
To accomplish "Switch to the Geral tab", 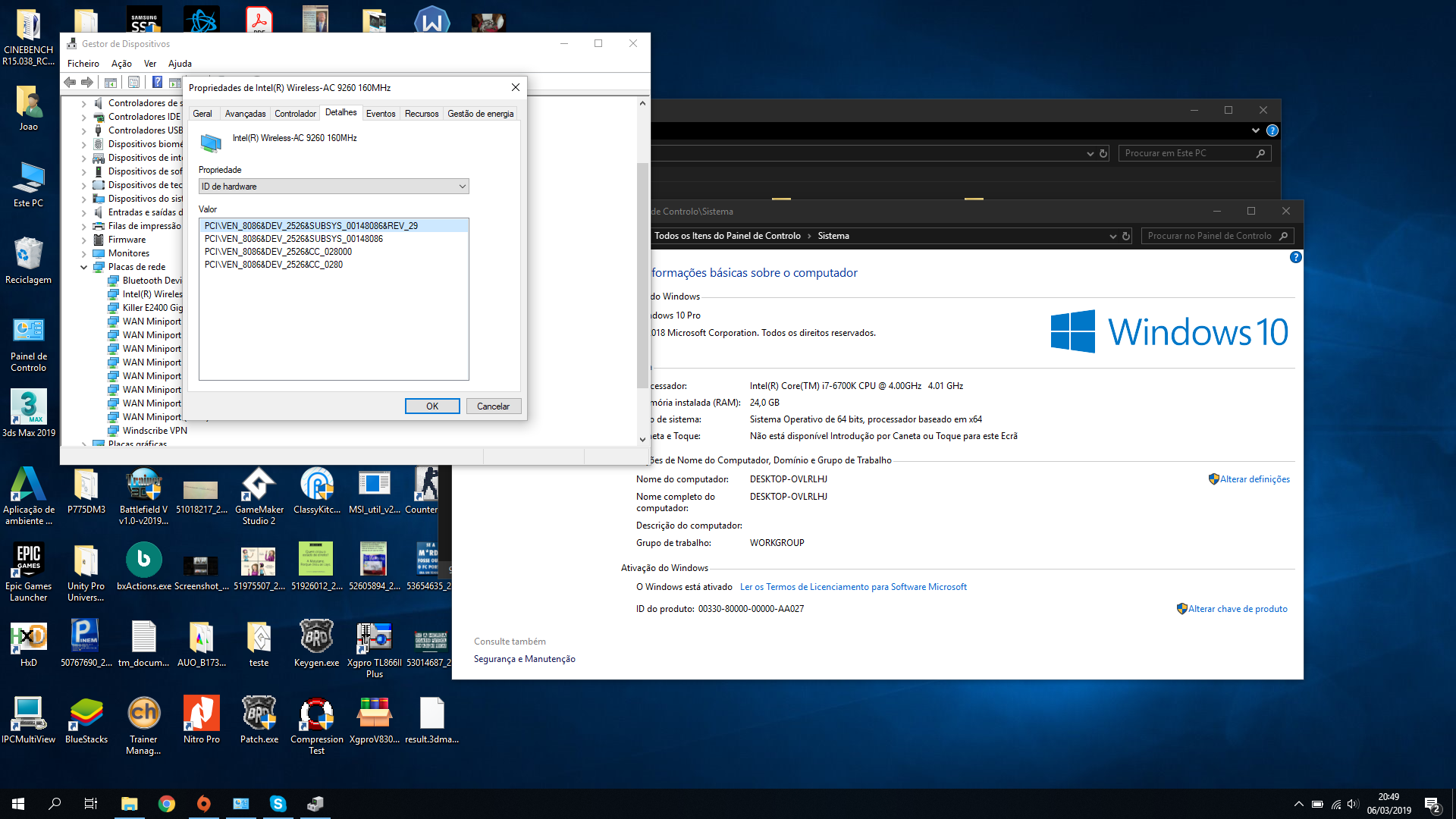I will (x=202, y=114).
